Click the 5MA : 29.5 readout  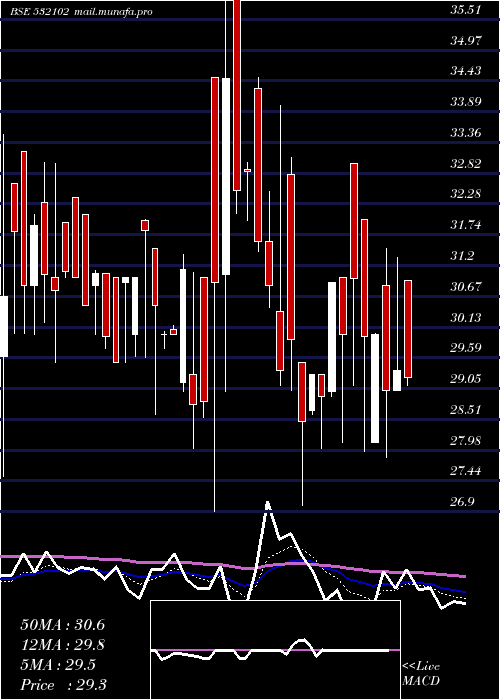coord(58,665)
